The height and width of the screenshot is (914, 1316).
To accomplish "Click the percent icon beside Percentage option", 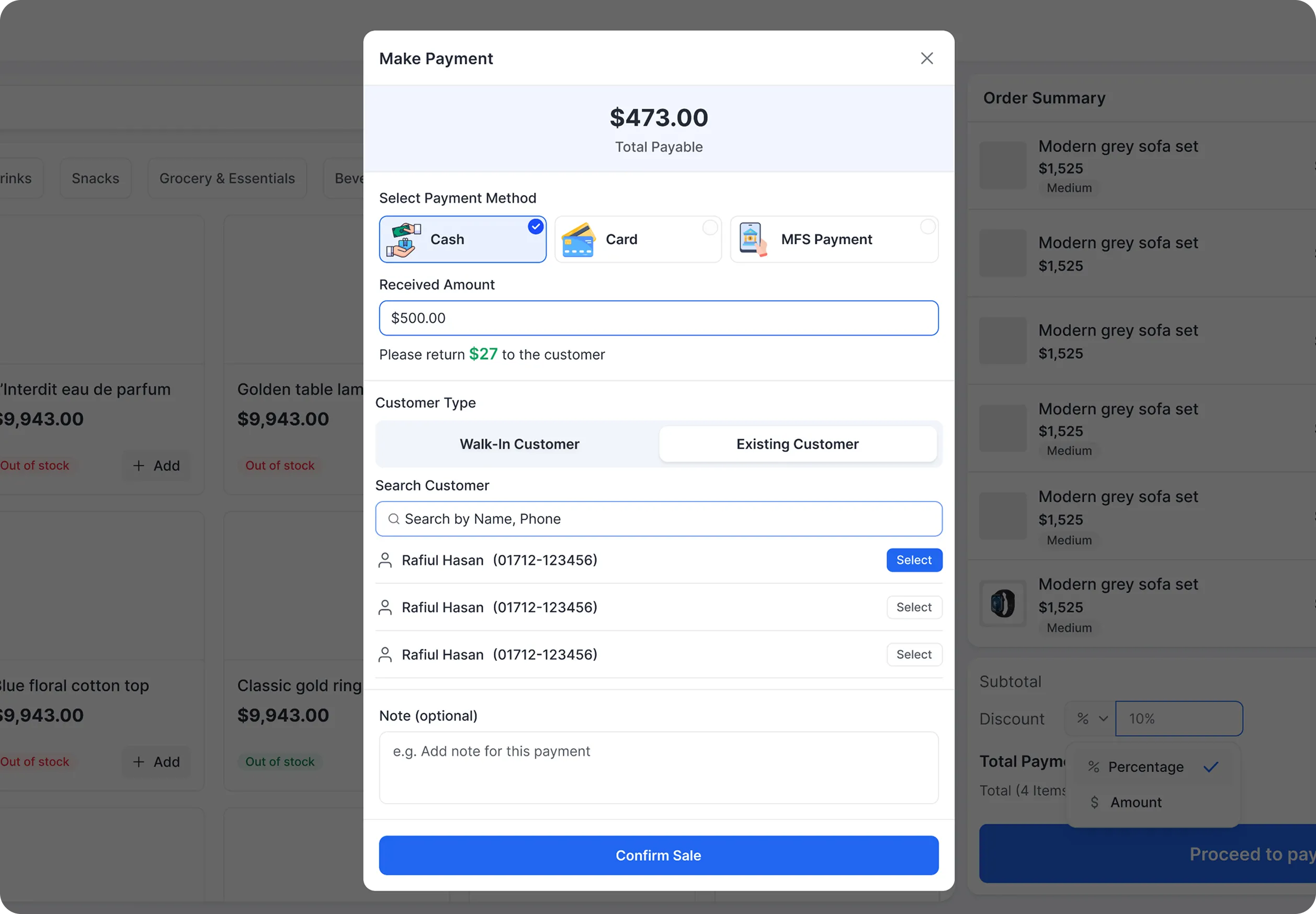I will 1093,767.
